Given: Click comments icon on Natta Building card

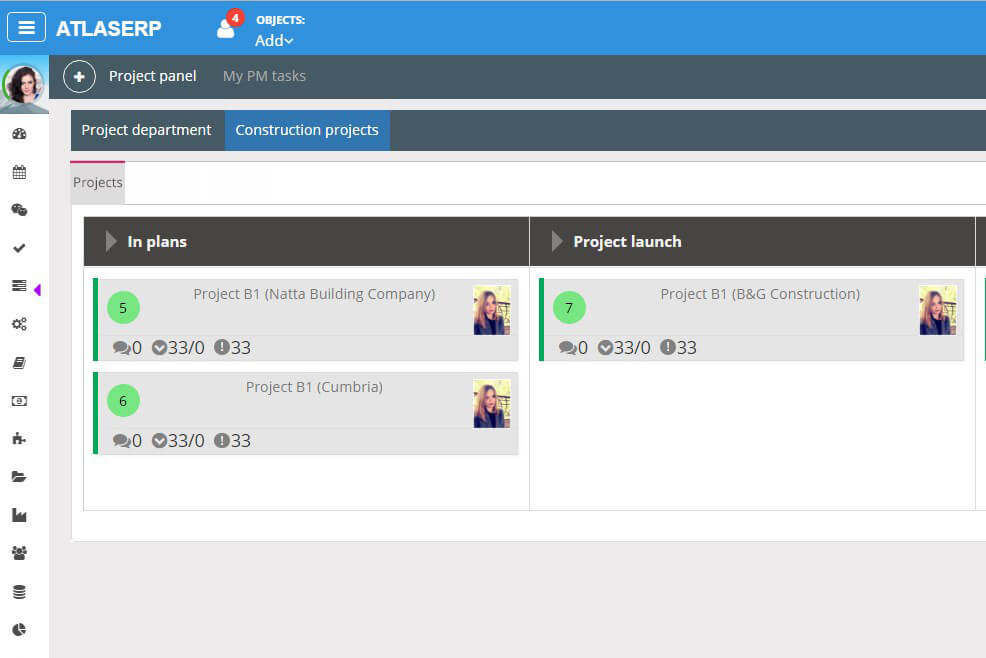Looking at the screenshot, I should pyautogui.click(x=122, y=348).
